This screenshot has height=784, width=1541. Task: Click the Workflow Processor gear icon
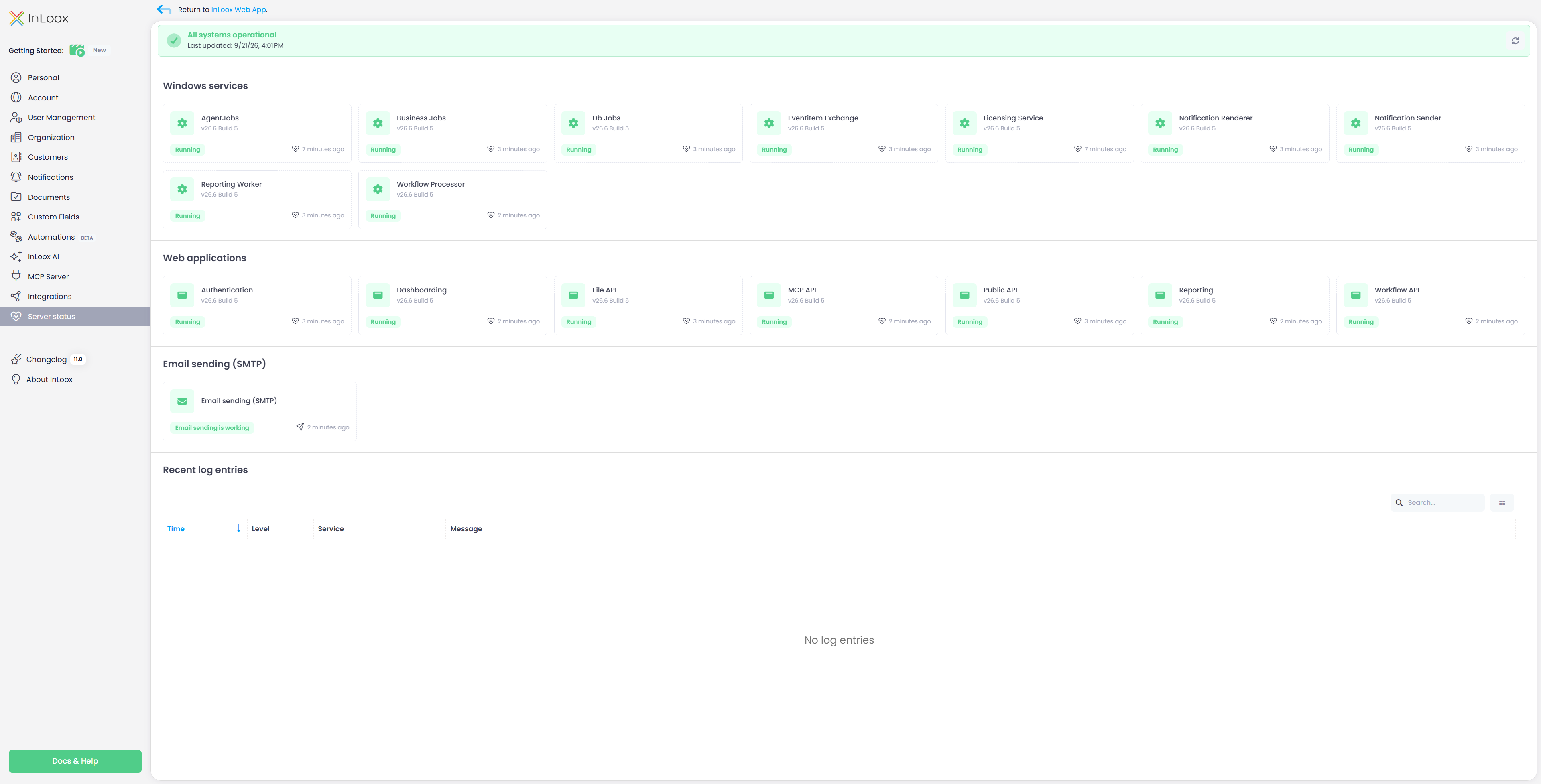pyautogui.click(x=378, y=189)
